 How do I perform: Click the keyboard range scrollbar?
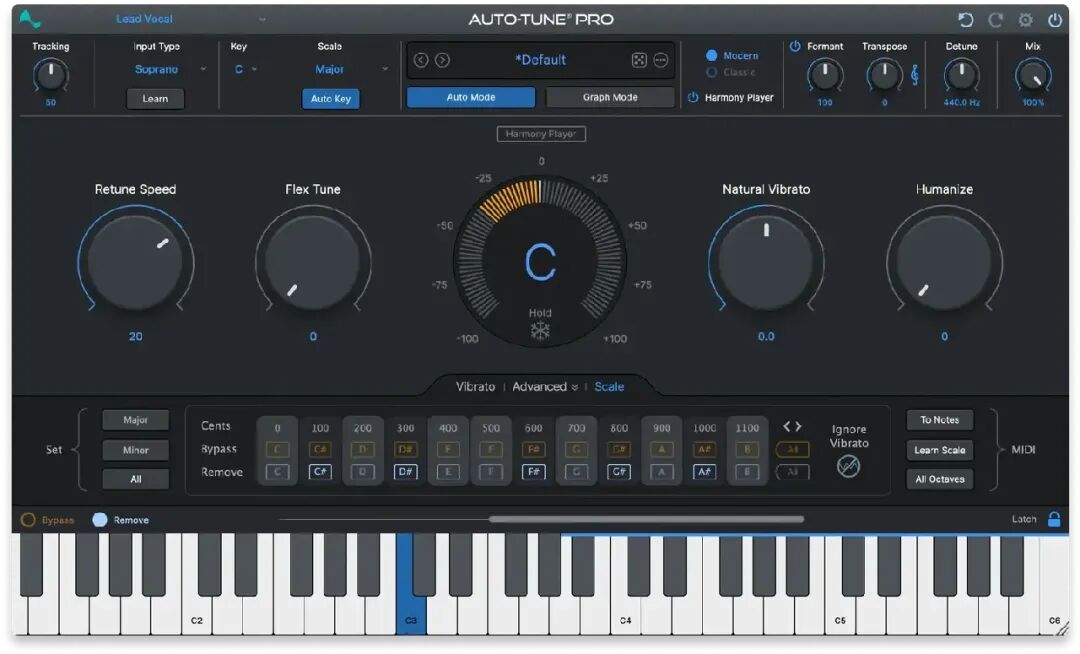pyautogui.click(x=646, y=519)
